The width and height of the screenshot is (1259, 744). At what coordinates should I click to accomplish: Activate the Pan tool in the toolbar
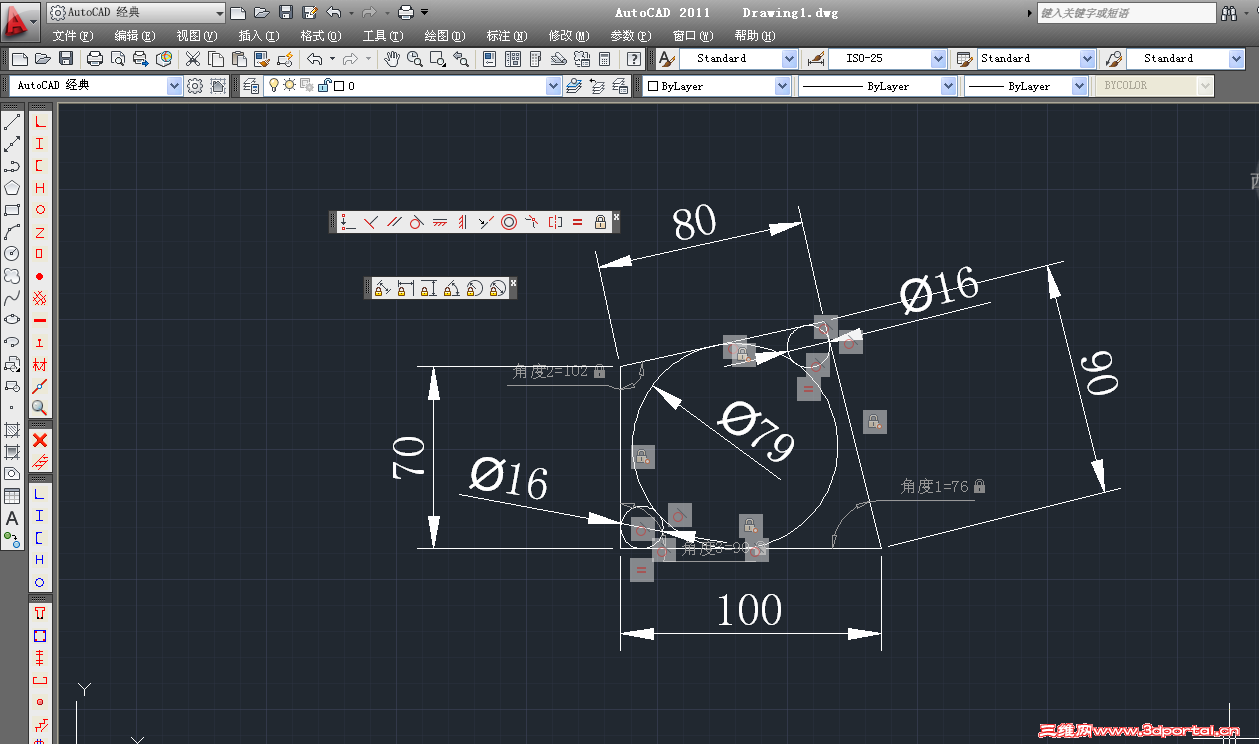coord(393,58)
